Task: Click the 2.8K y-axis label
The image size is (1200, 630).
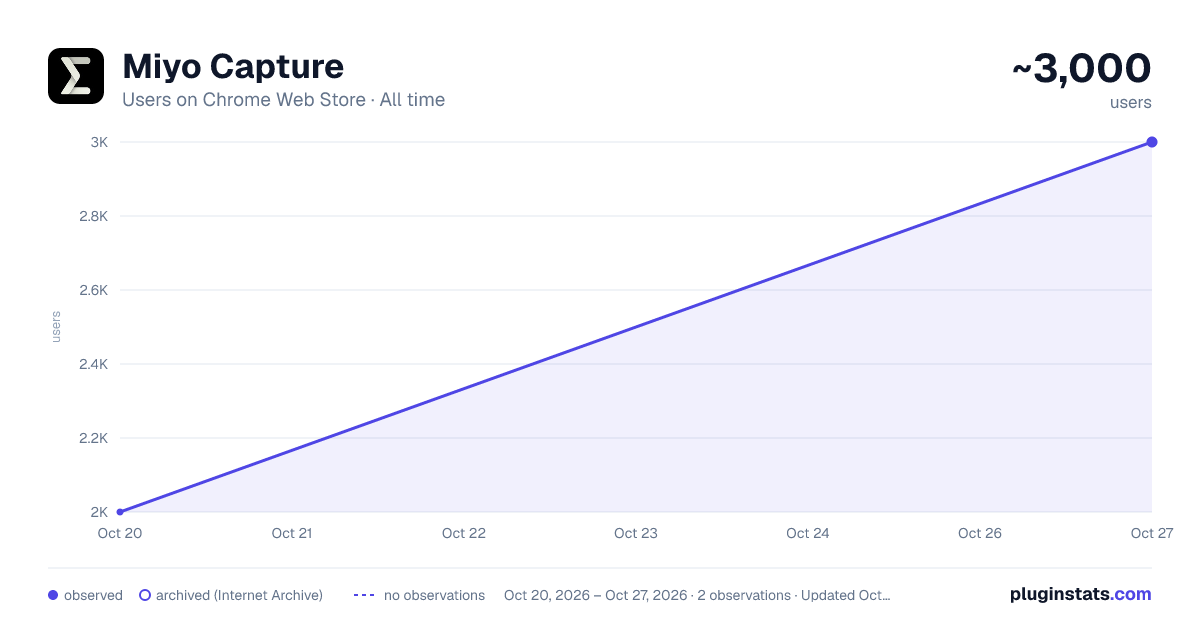Action: (x=94, y=216)
